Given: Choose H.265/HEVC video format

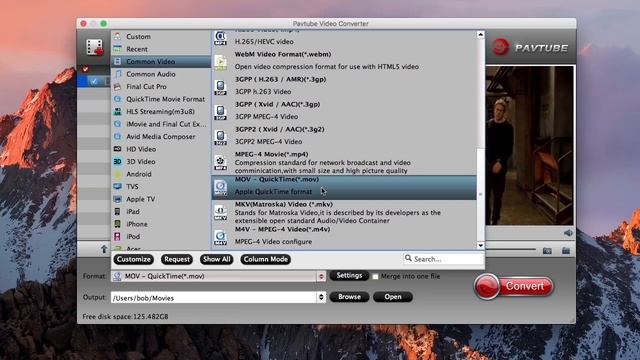Looking at the screenshot, I should (344, 39).
